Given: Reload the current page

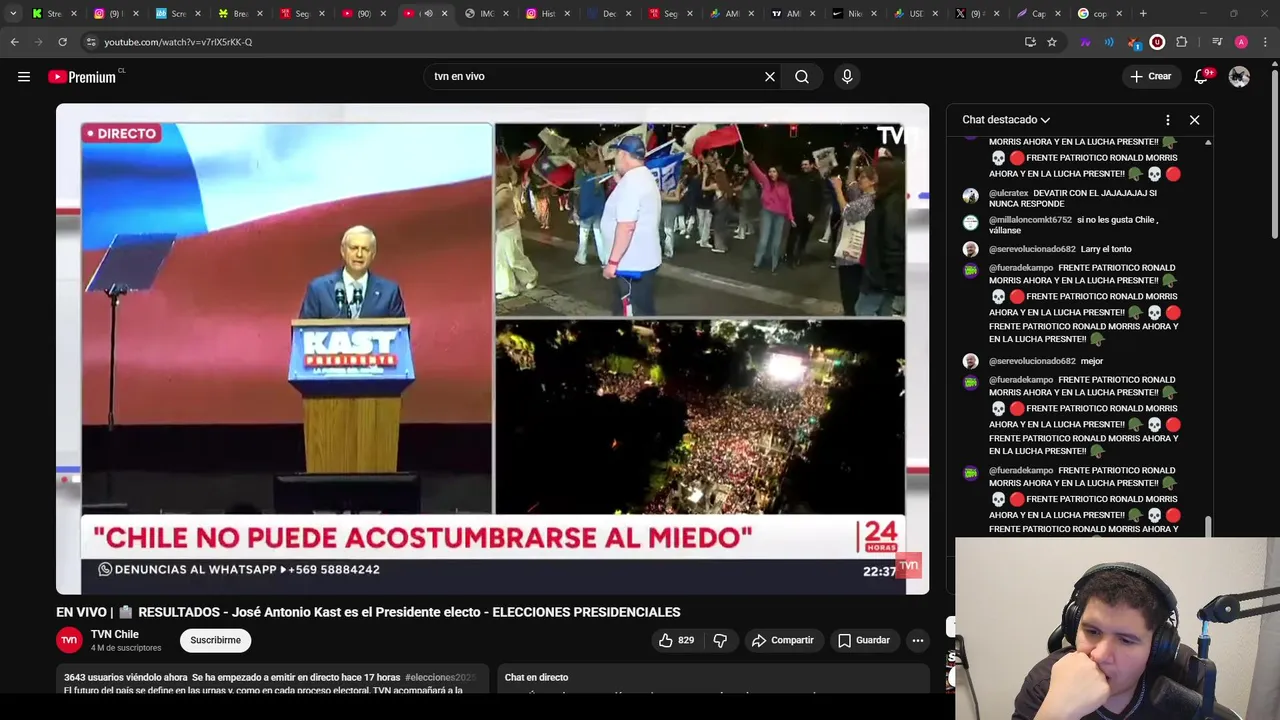Looking at the screenshot, I should pyautogui.click(x=62, y=42).
